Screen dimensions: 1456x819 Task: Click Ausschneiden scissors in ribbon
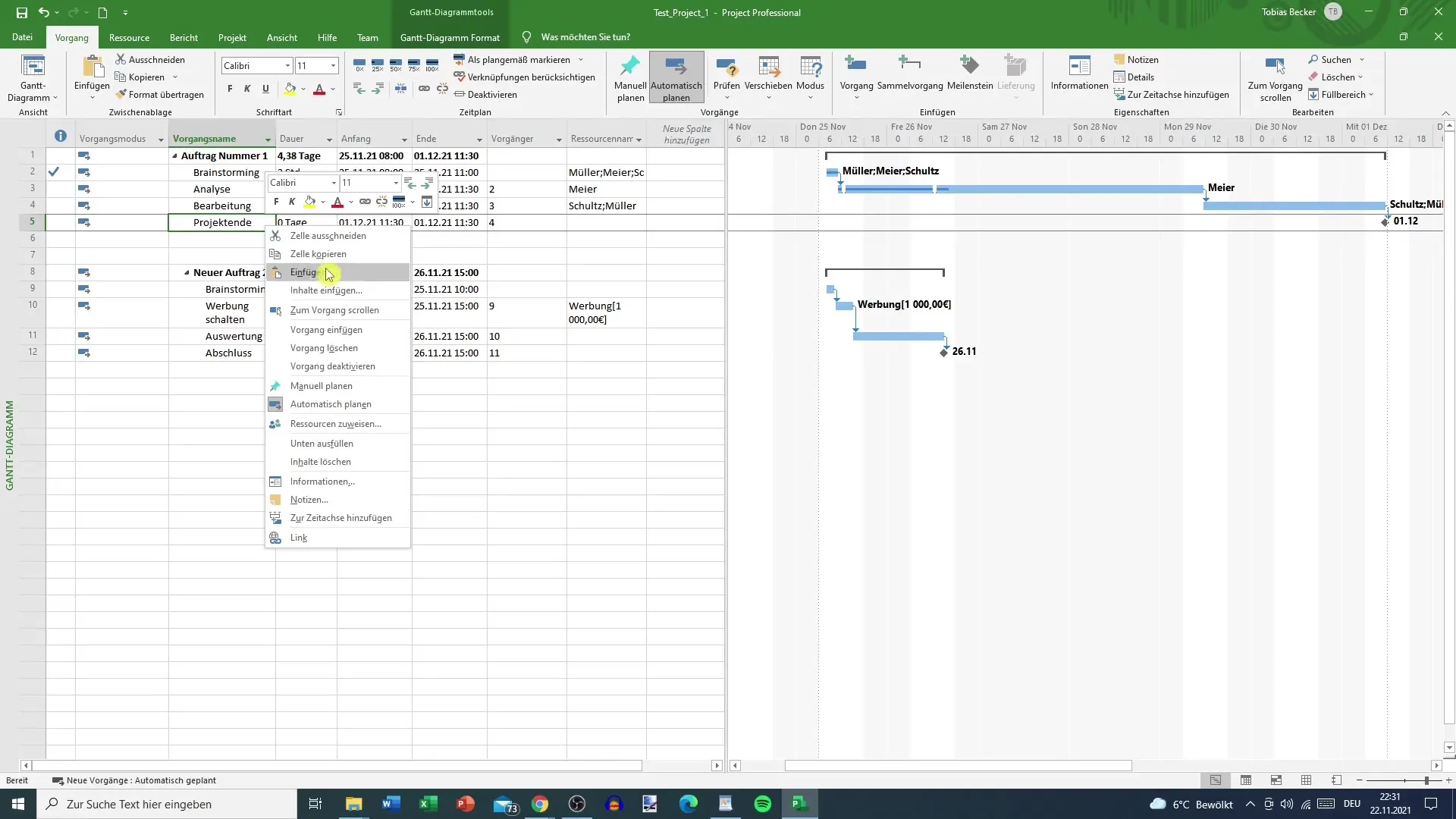pyautogui.click(x=121, y=59)
